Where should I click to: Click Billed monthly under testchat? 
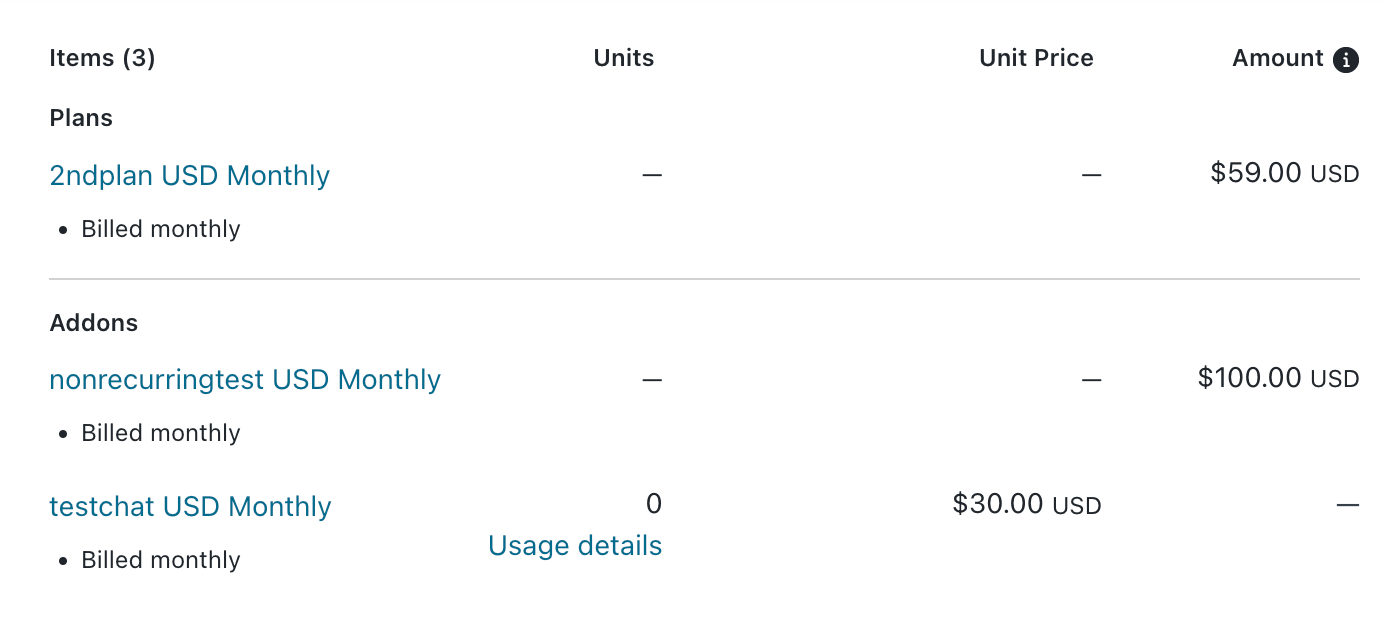160,560
